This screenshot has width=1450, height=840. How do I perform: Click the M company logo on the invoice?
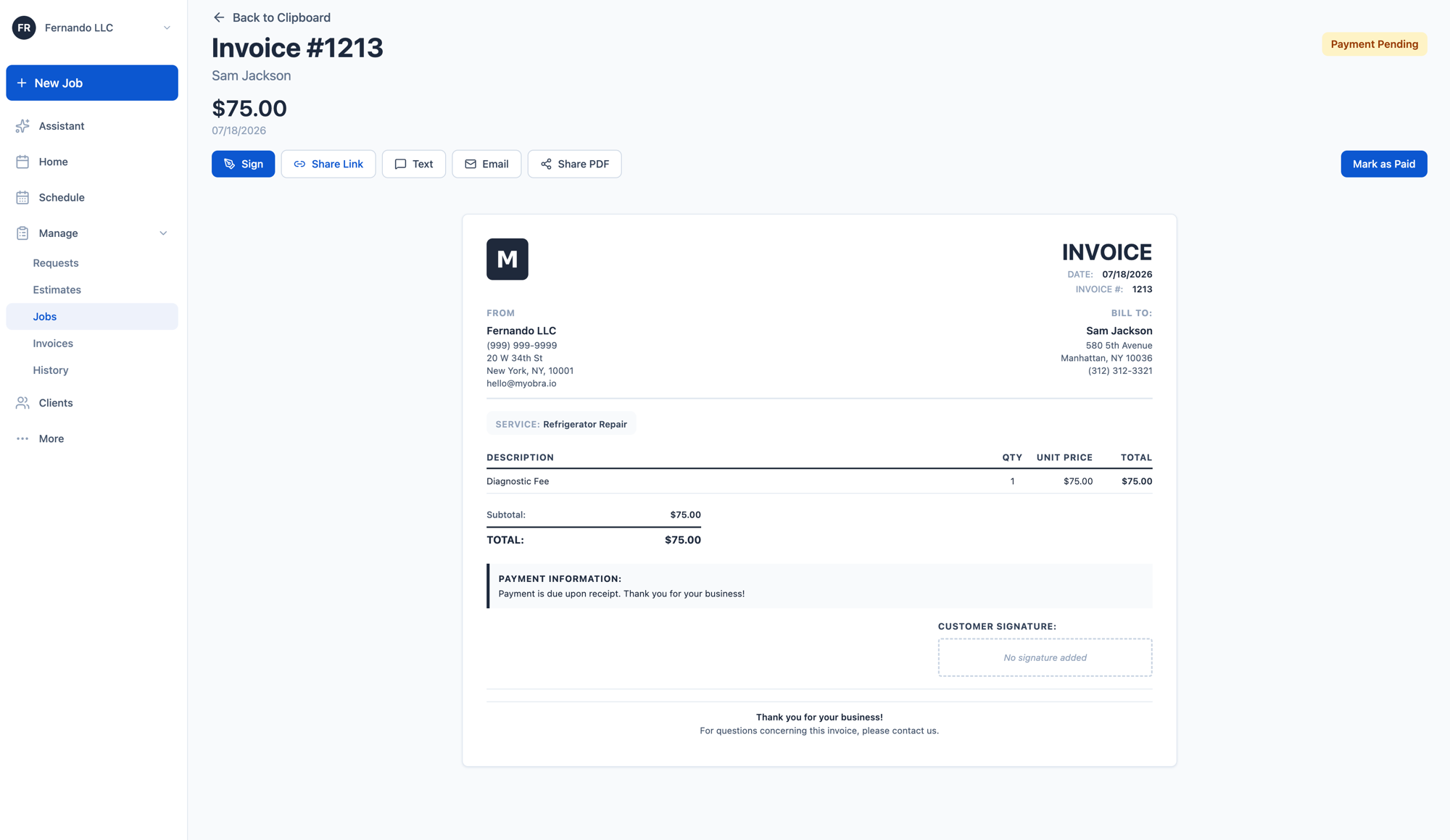pyautogui.click(x=507, y=259)
